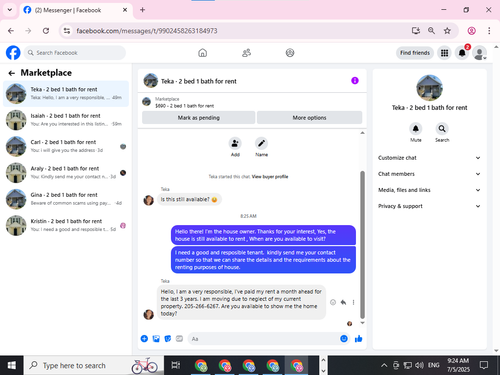Image resolution: width=500 pixels, height=375 pixels.
Task: Click the chat message scrollbar
Action: pos(362,245)
